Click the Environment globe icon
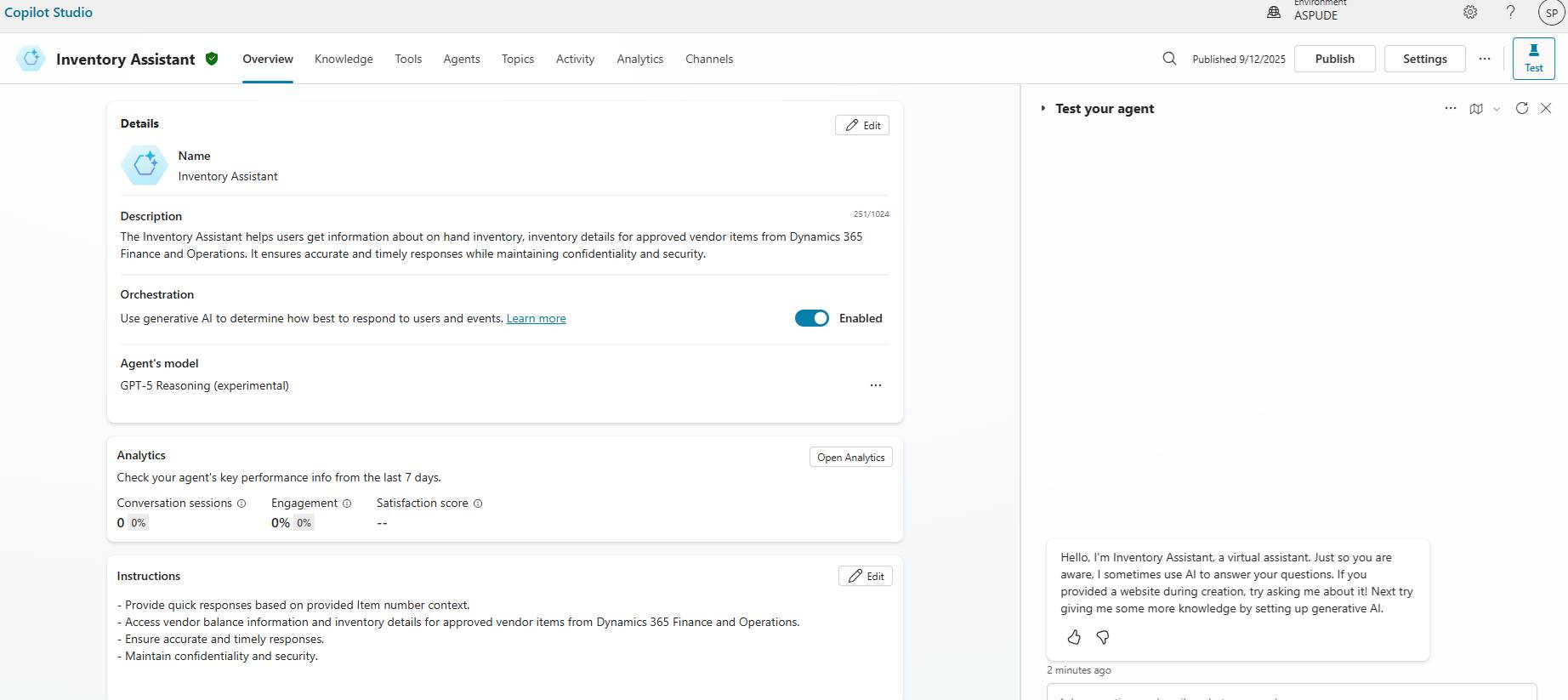 pos(1274,12)
